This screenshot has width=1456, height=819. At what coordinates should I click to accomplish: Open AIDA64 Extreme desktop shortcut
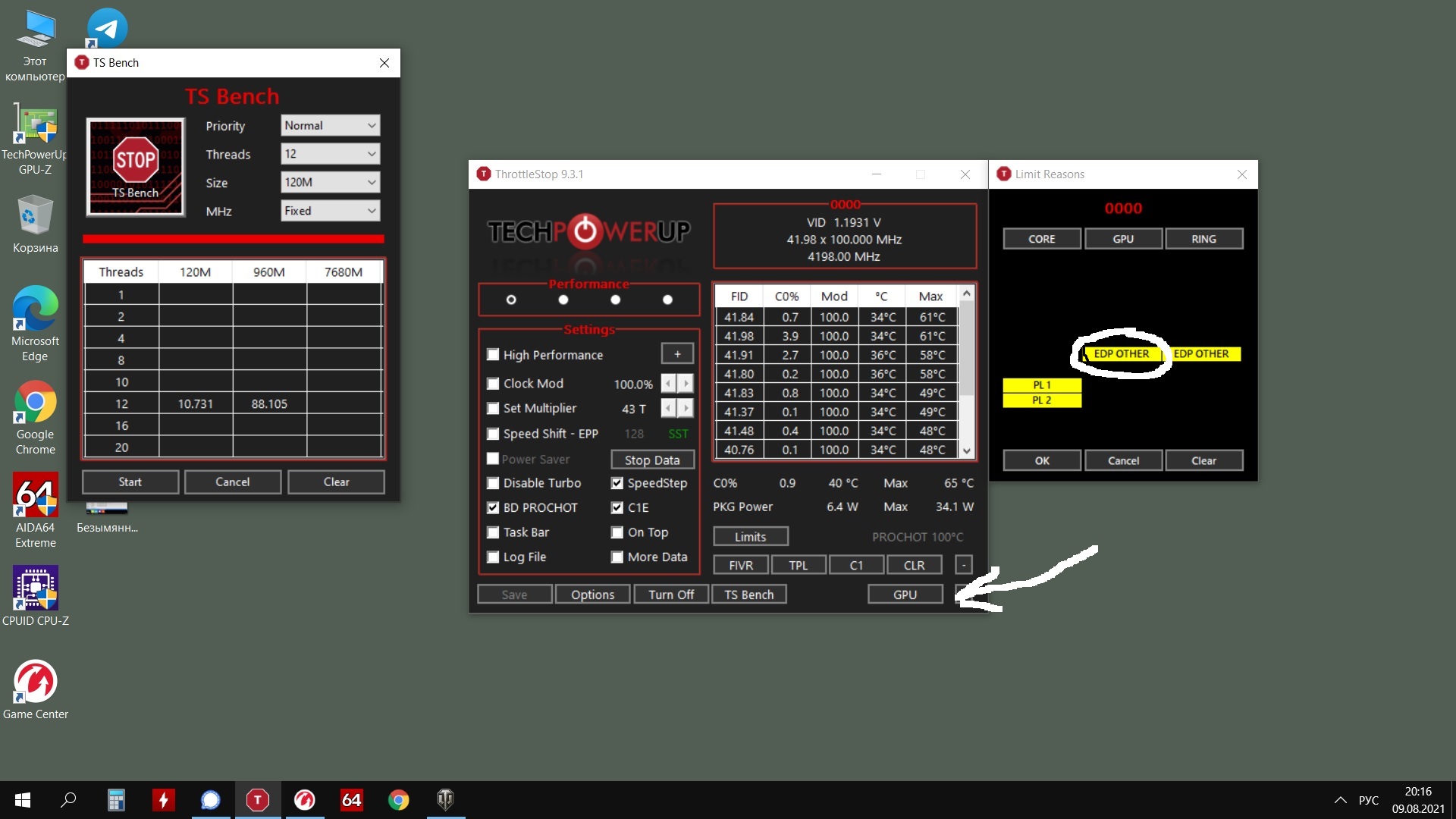tap(35, 497)
